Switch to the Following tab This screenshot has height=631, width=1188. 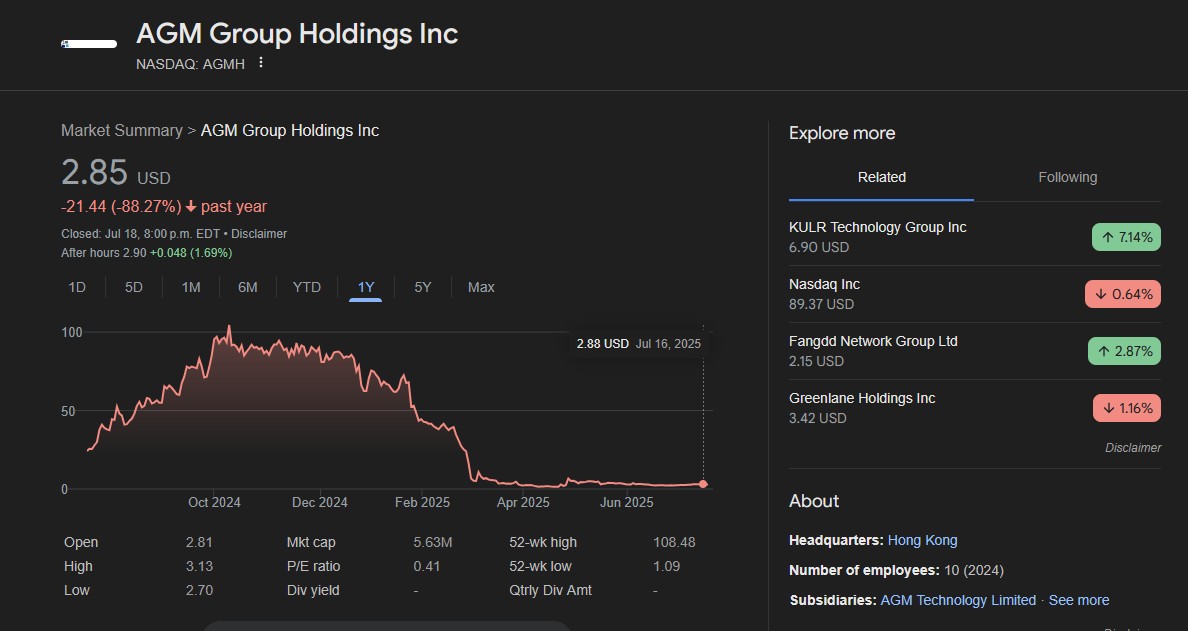1068,177
